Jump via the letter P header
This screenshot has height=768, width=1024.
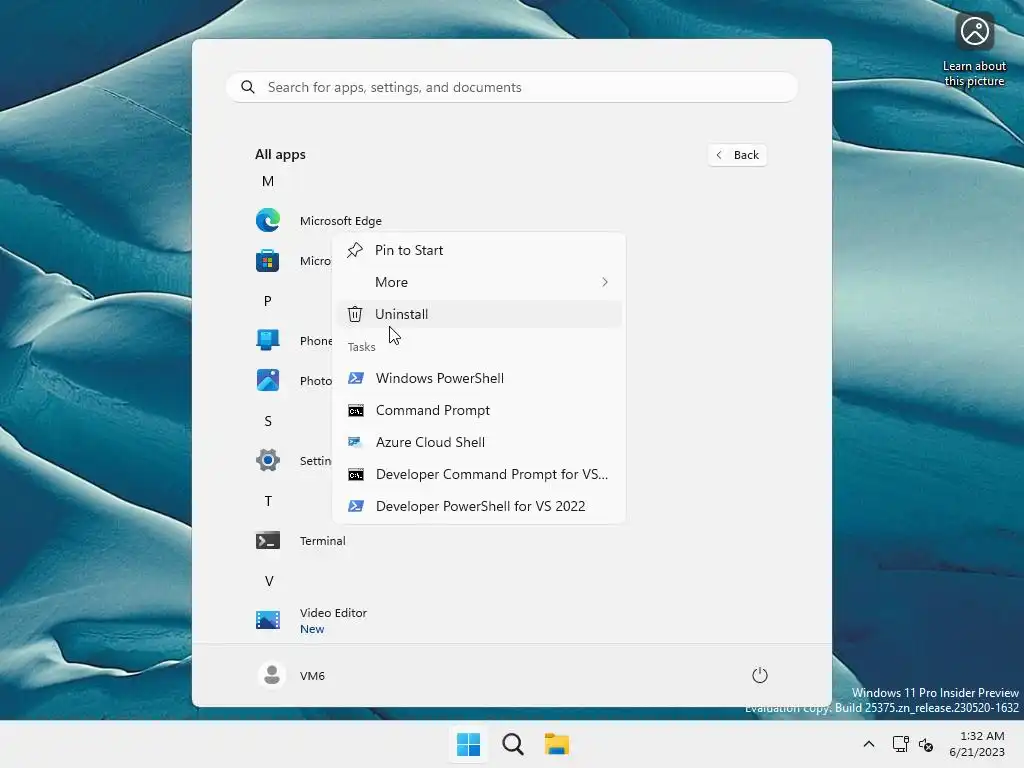coord(268,301)
